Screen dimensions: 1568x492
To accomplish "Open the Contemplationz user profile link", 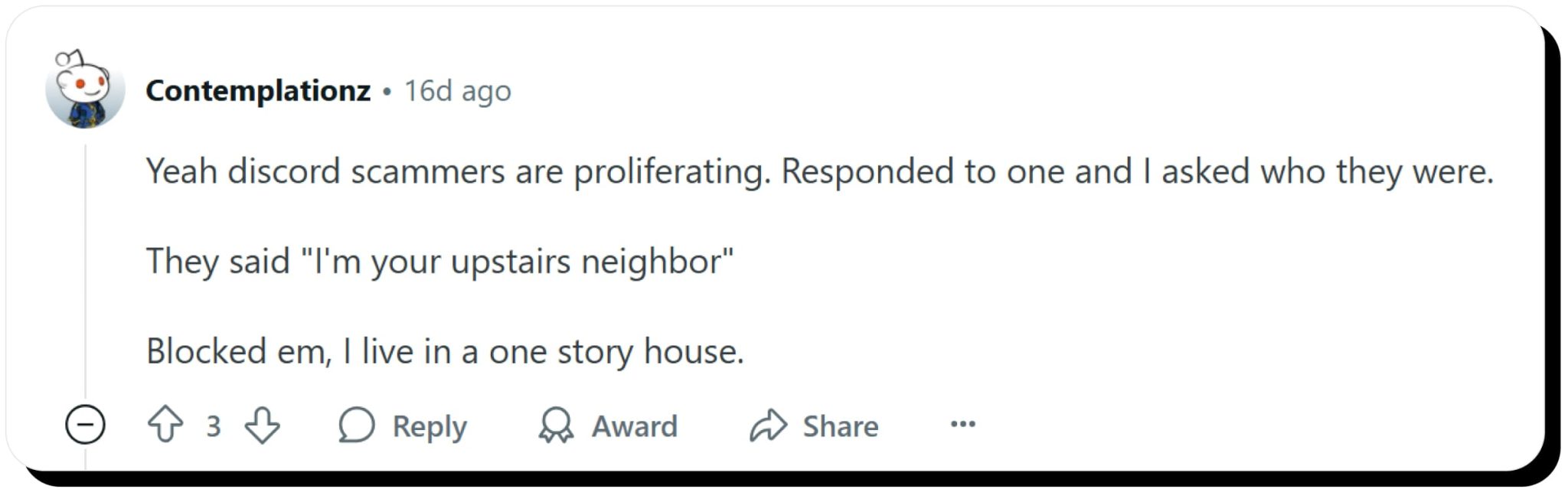I will point(258,91).
